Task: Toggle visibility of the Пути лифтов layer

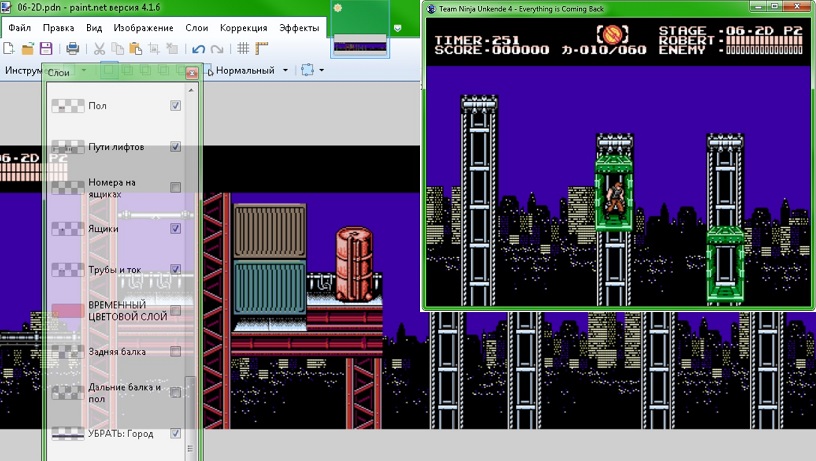Action: coord(175,147)
